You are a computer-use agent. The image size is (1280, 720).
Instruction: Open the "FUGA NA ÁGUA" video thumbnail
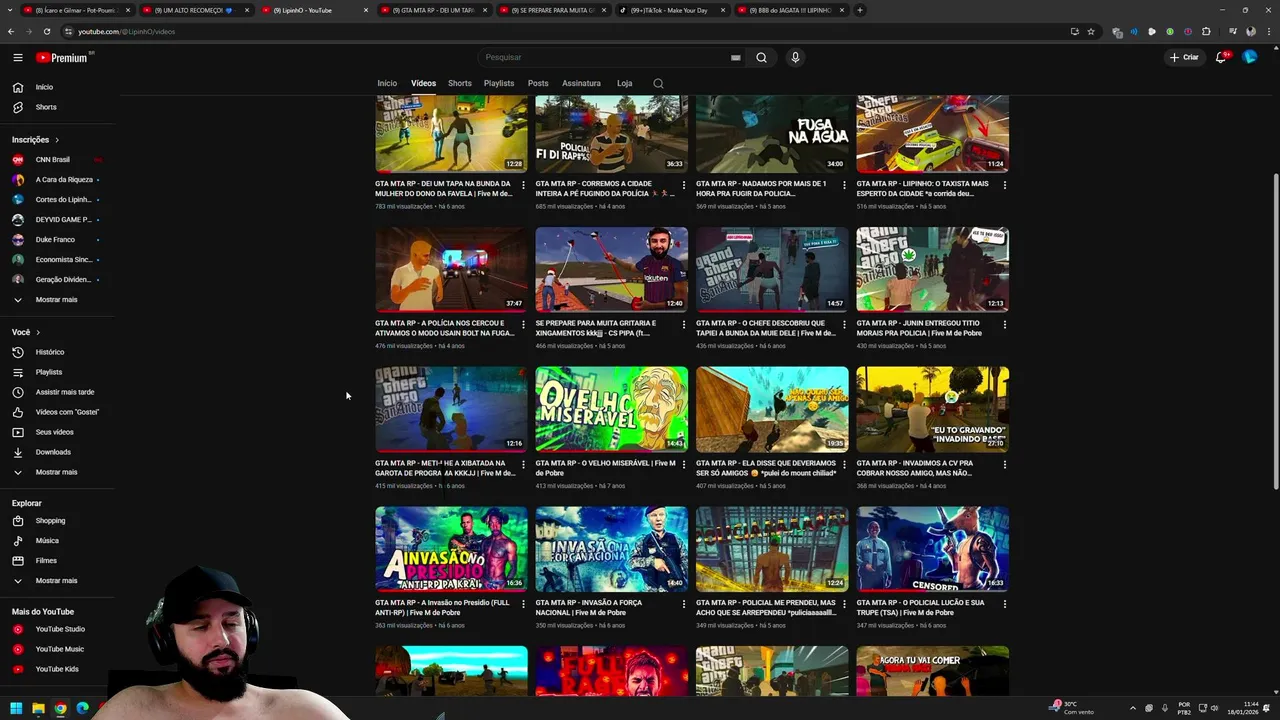[772, 134]
